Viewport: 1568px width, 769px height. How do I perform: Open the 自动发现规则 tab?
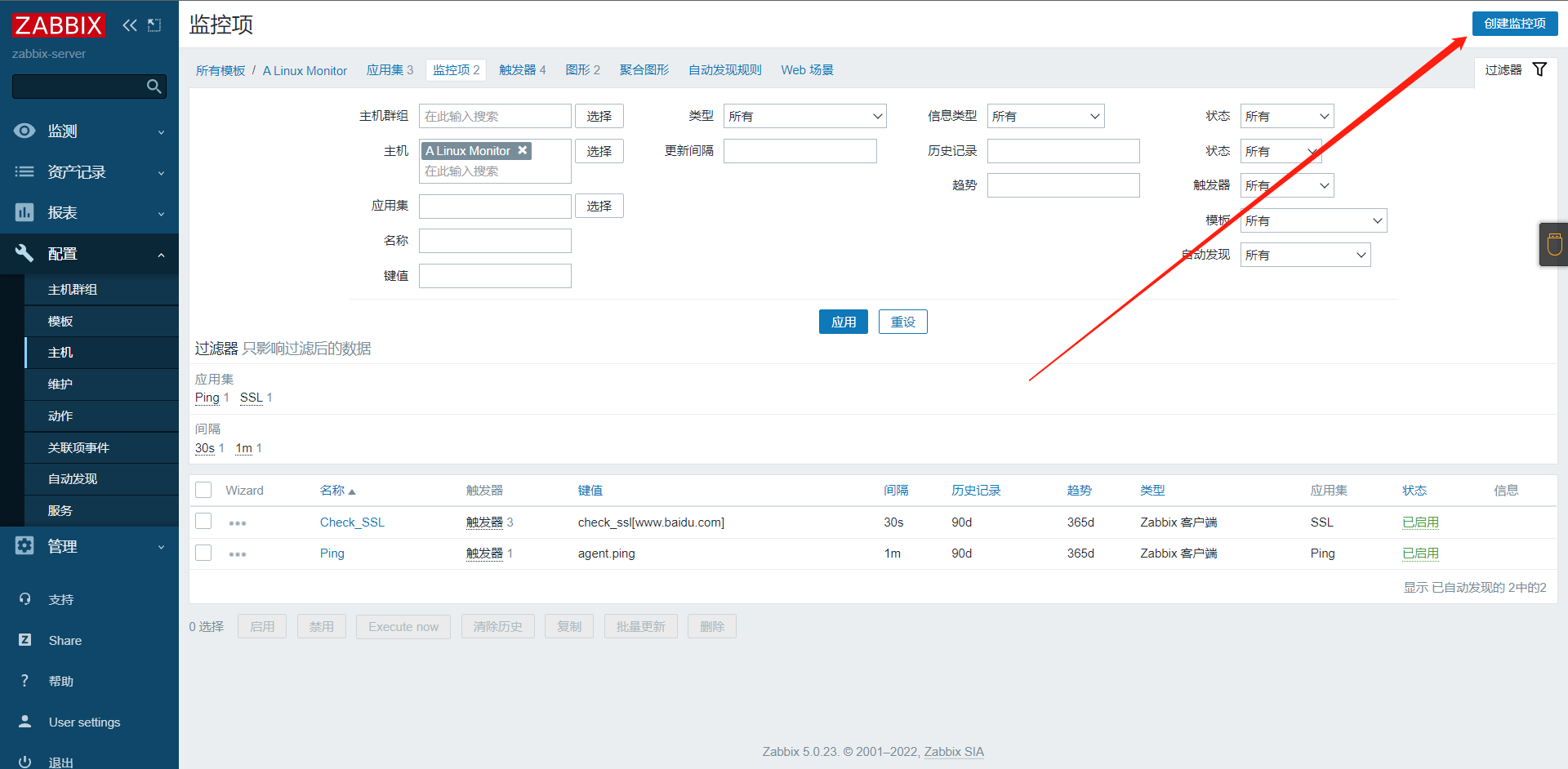click(724, 70)
